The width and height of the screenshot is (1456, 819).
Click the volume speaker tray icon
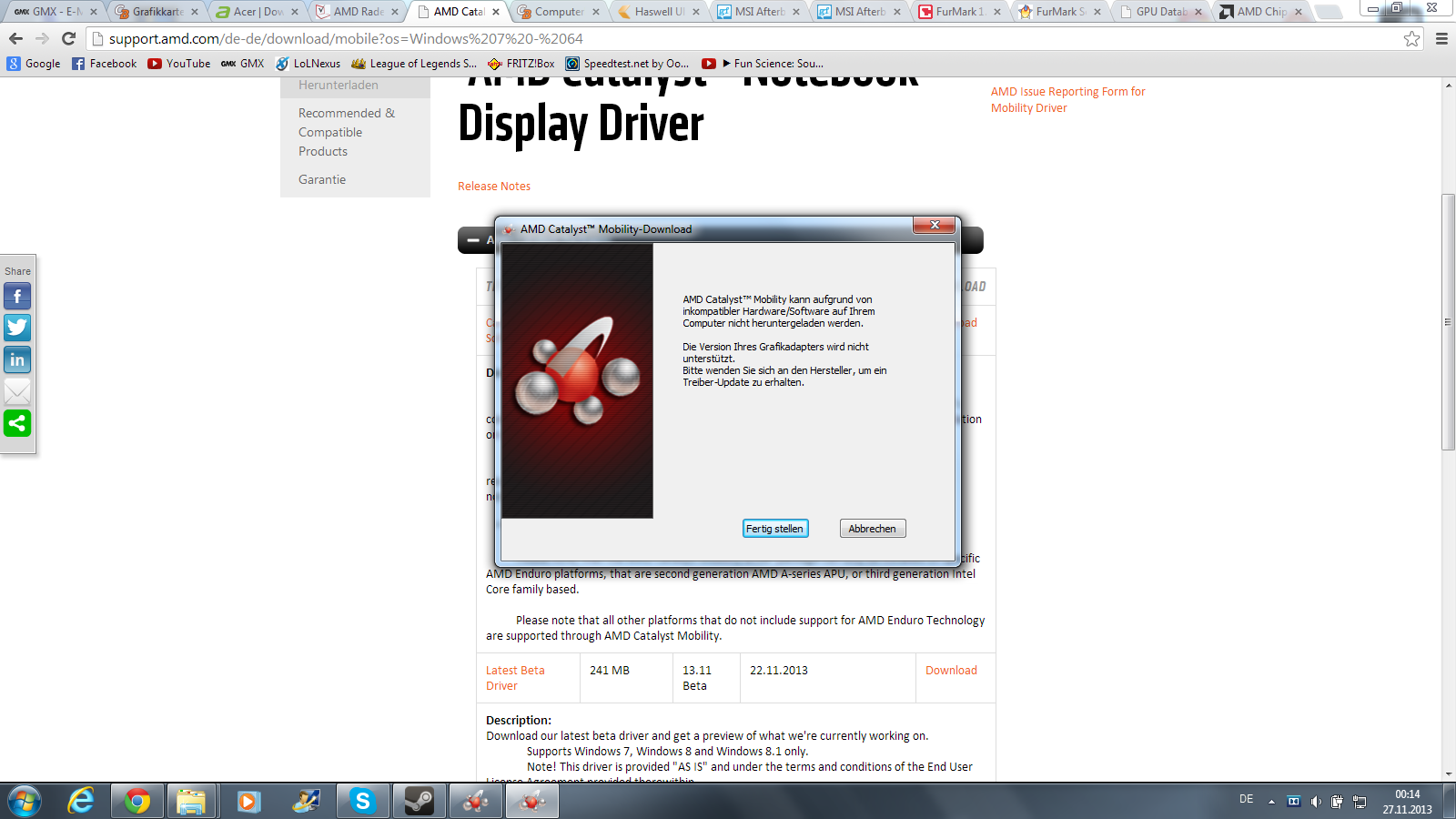pos(1315,802)
